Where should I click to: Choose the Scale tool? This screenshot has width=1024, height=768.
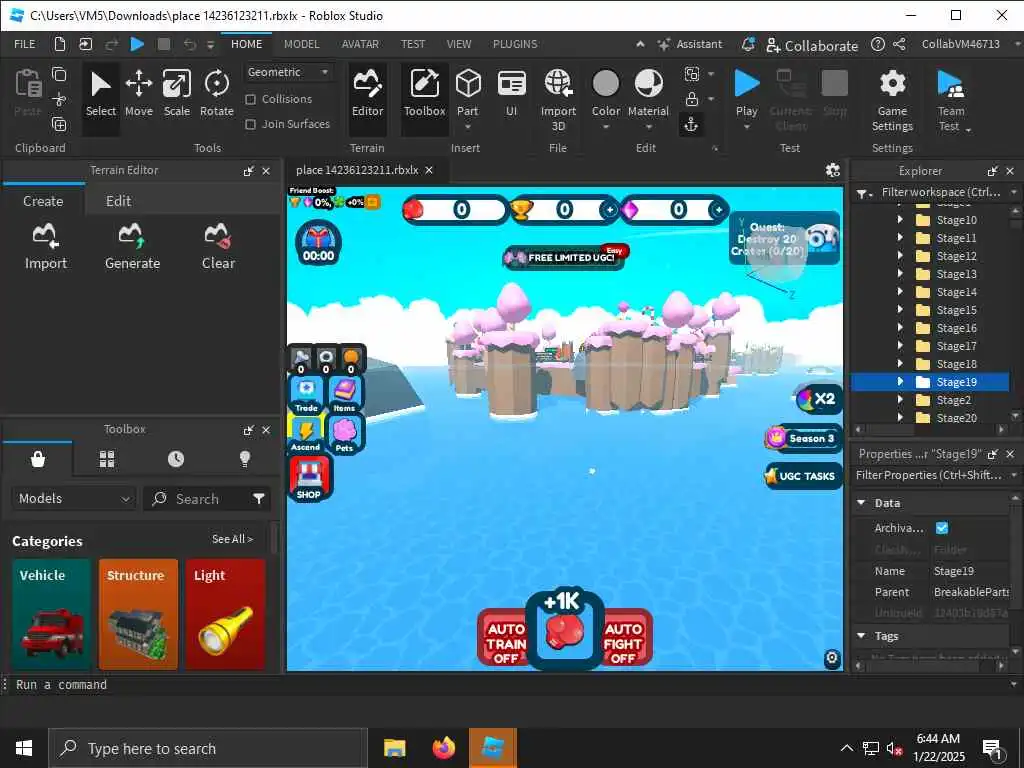[x=176, y=94]
